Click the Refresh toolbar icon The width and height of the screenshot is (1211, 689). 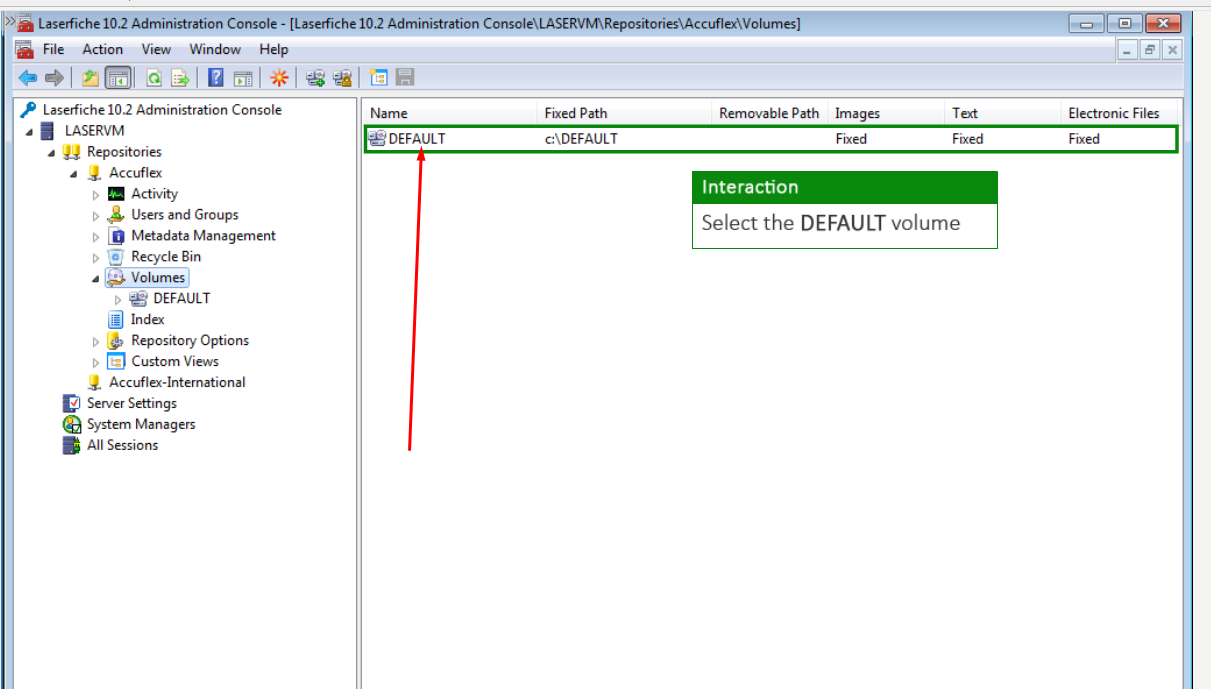click(x=154, y=78)
